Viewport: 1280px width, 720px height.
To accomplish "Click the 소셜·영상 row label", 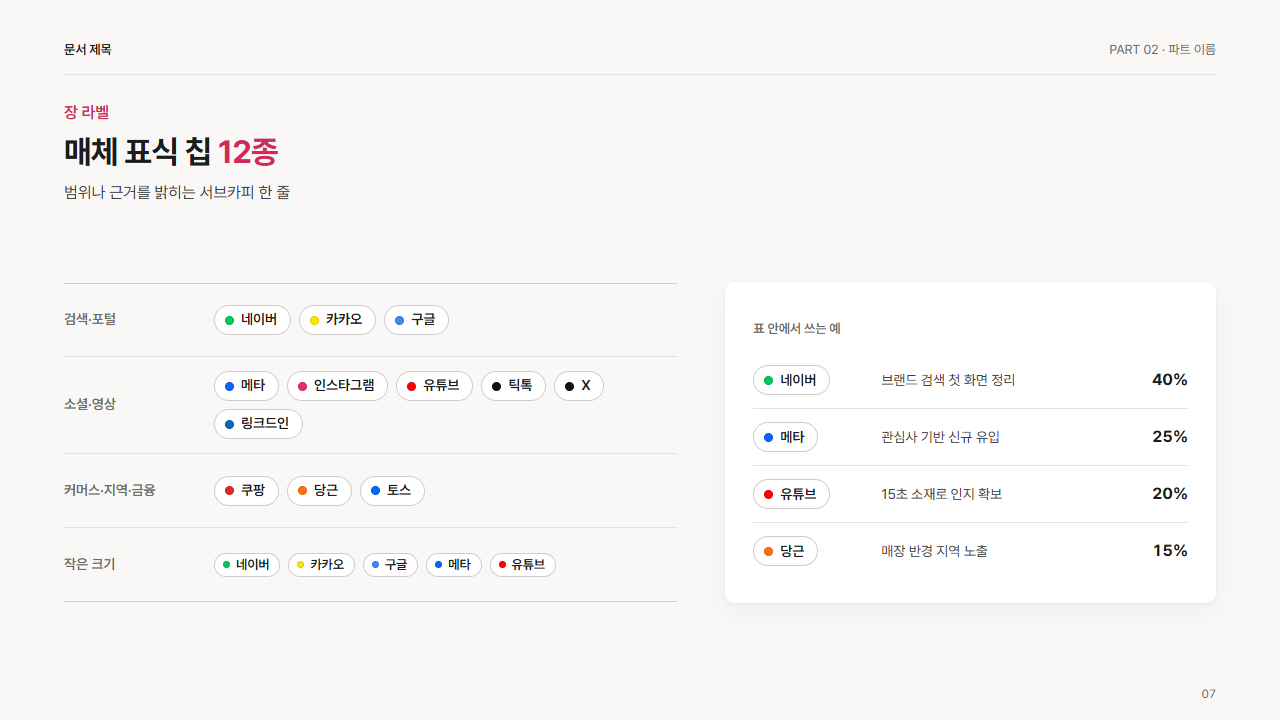I will (x=90, y=404).
